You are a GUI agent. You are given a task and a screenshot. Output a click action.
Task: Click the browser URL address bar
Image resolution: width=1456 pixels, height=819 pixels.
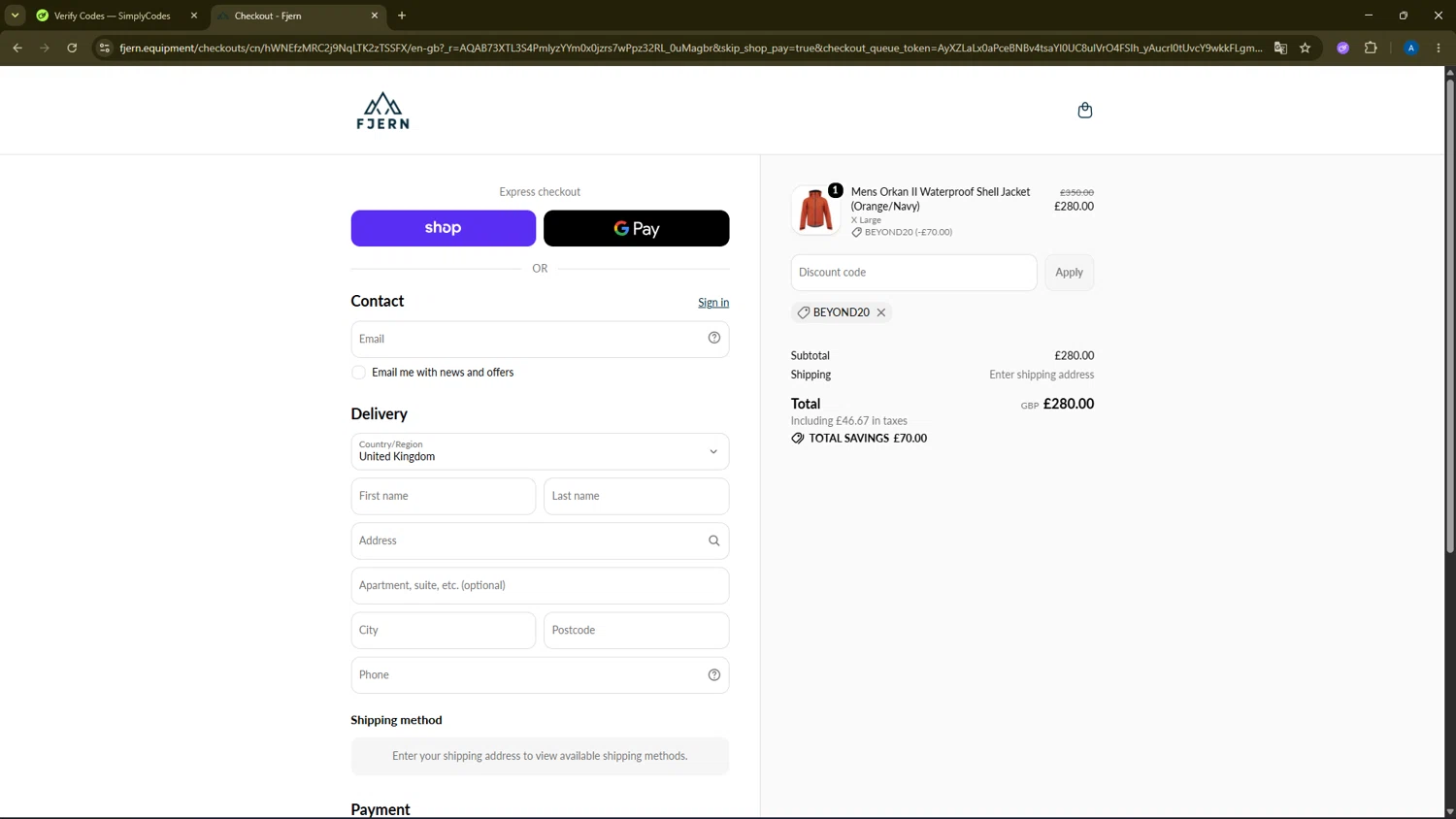click(690, 48)
